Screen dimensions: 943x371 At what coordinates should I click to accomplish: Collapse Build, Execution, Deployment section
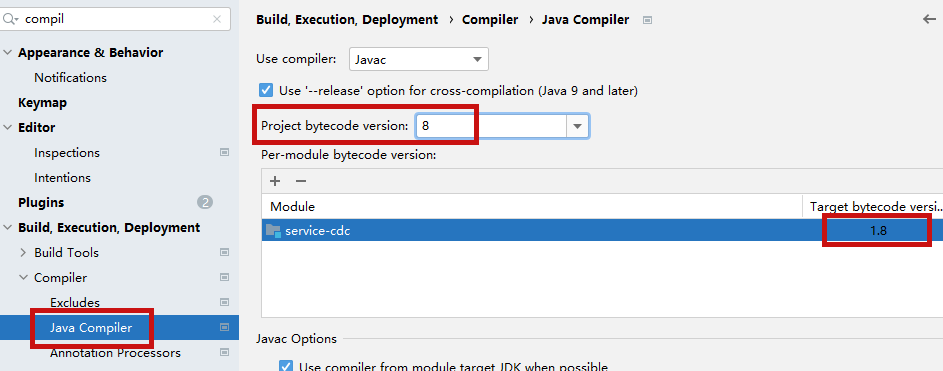pyautogui.click(x=7, y=228)
